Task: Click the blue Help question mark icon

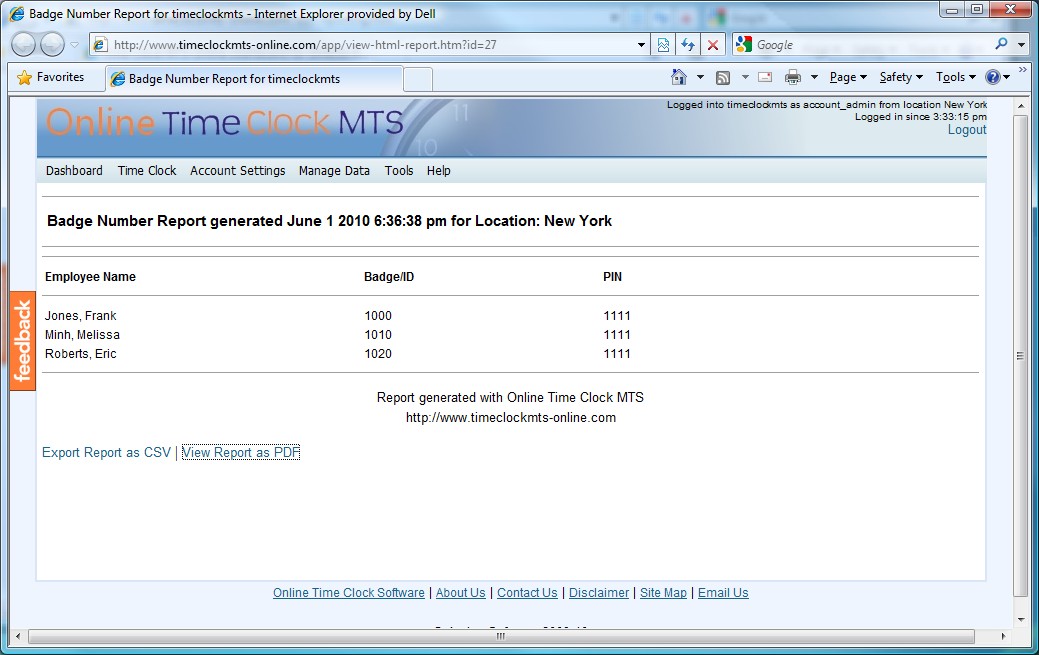Action: pos(993,77)
